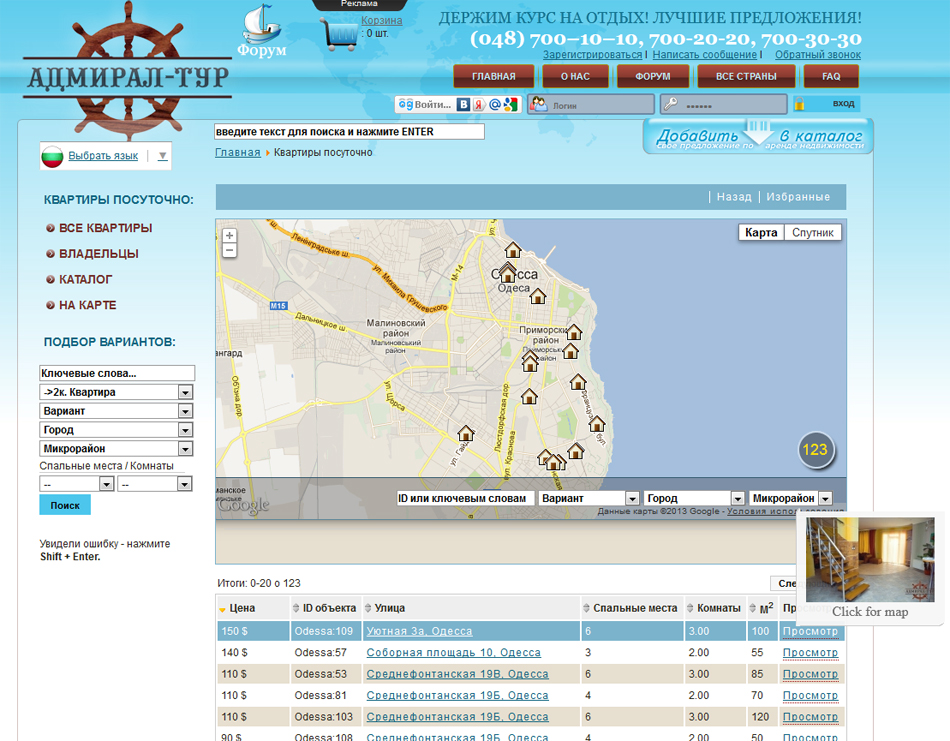
Task: Focus the Логин input field
Action: (591, 104)
